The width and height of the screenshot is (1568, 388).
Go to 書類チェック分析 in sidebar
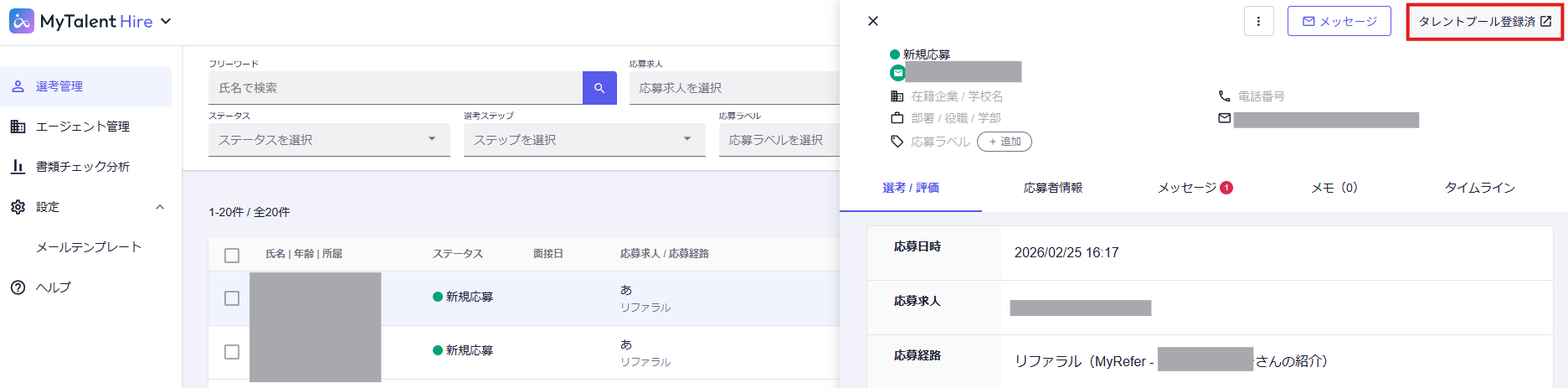82,167
